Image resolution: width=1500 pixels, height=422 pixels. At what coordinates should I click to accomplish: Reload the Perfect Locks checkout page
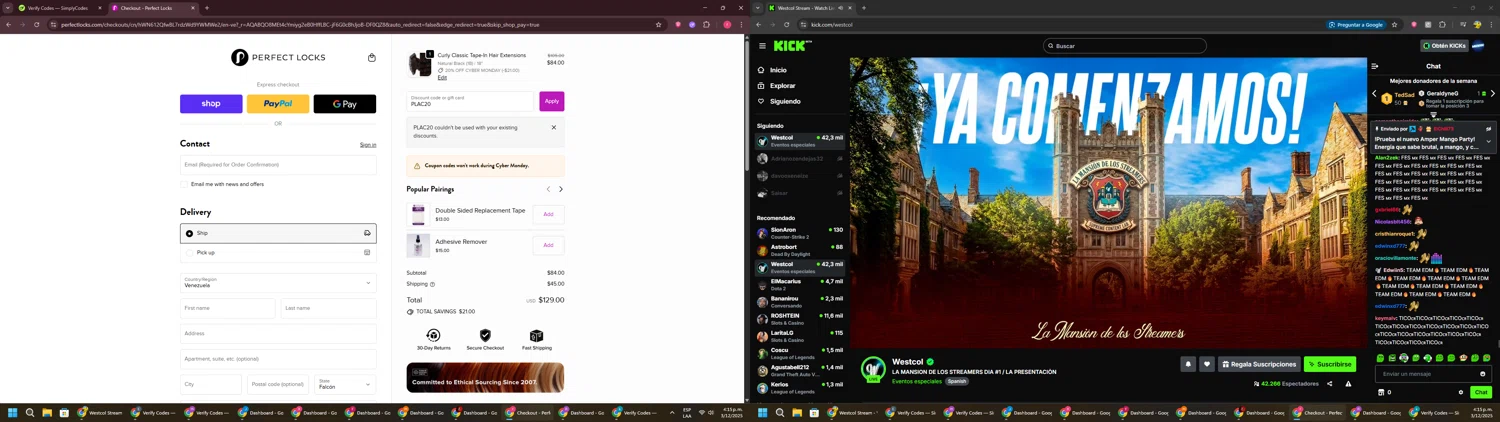click(36, 24)
